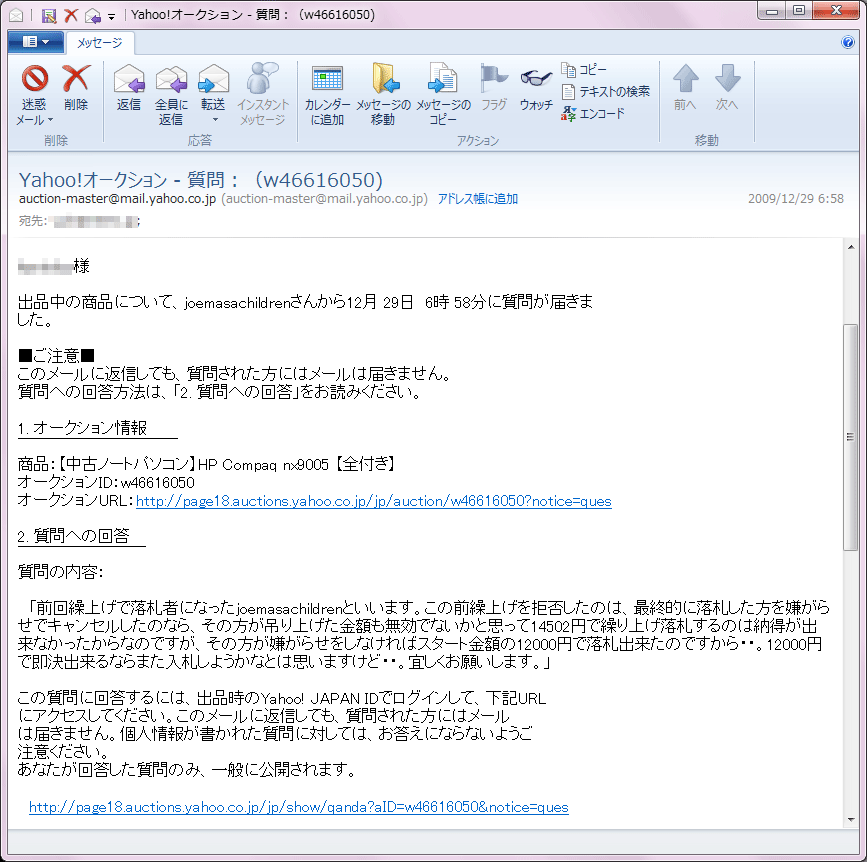Image resolution: width=867 pixels, height=862 pixels.
Task: Click the エンコード encoding button
Action: [593, 113]
